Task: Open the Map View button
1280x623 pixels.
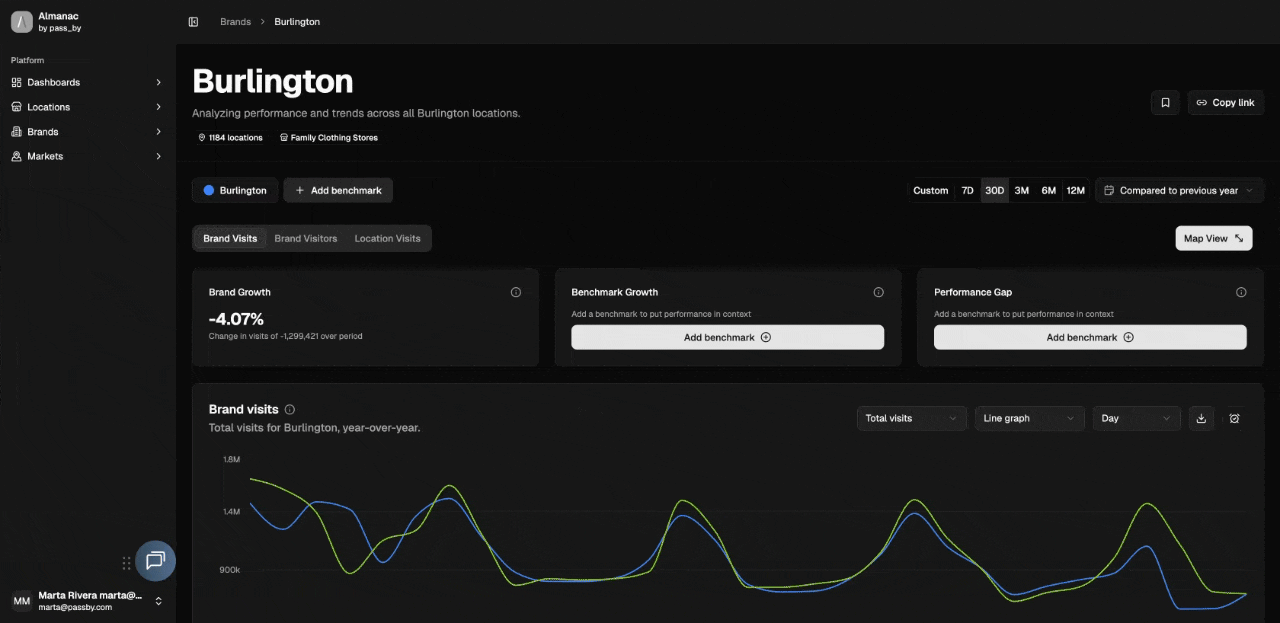Action: pos(1213,238)
